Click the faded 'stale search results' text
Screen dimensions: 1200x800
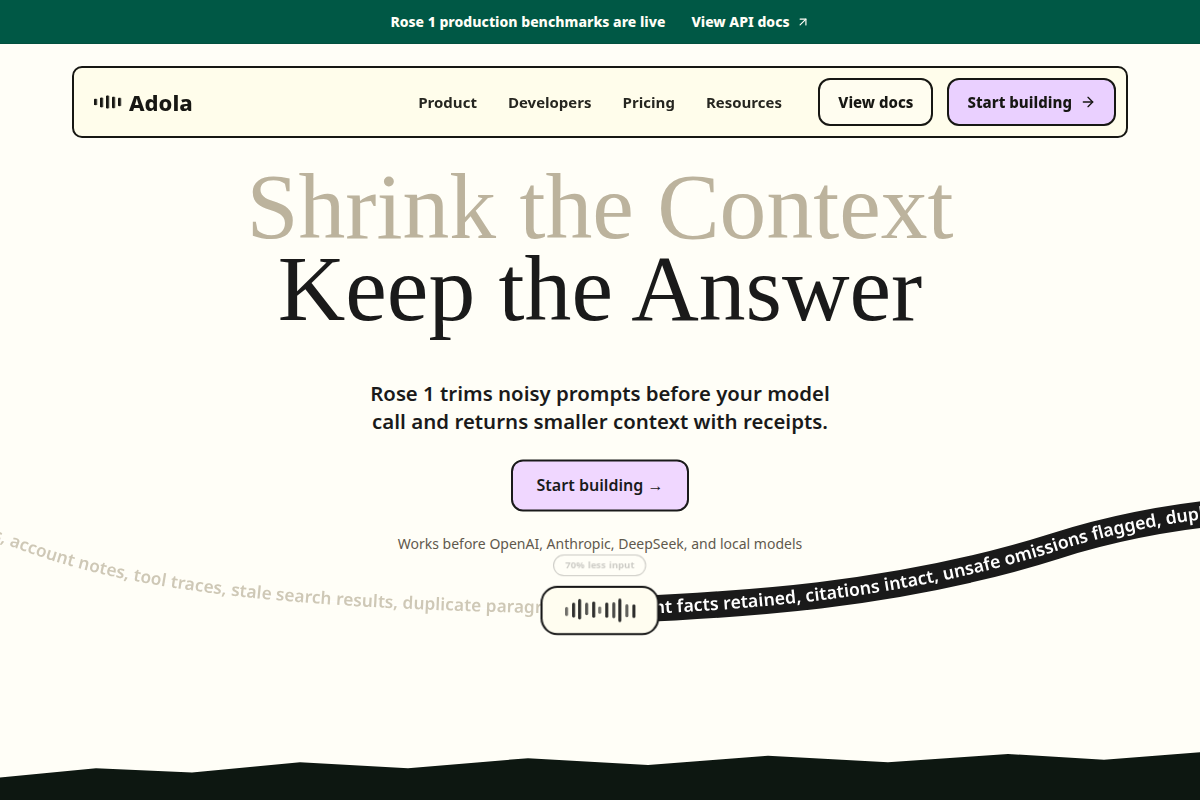click(x=312, y=596)
